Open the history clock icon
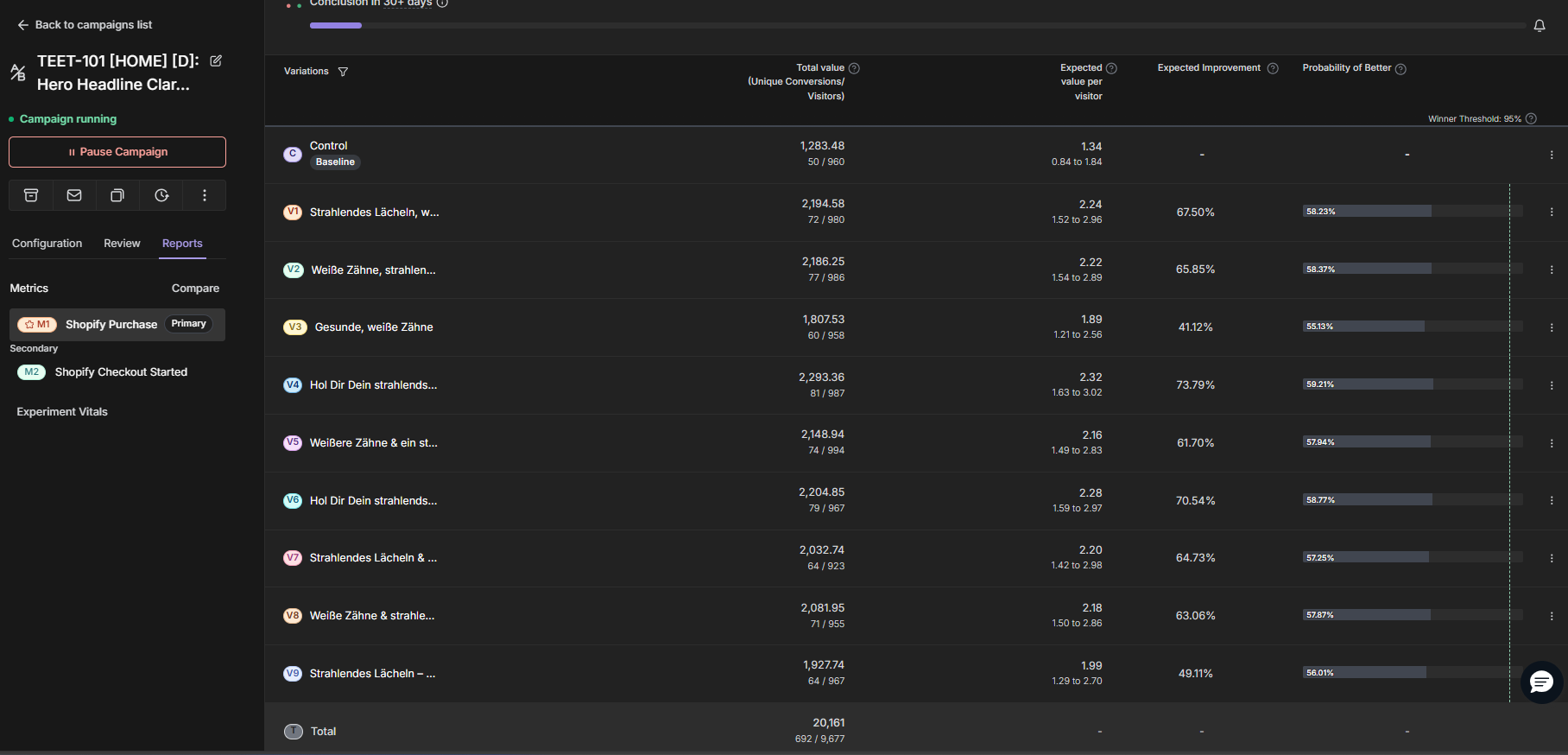This screenshot has height=755, width=1568. click(x=161, y=195)
